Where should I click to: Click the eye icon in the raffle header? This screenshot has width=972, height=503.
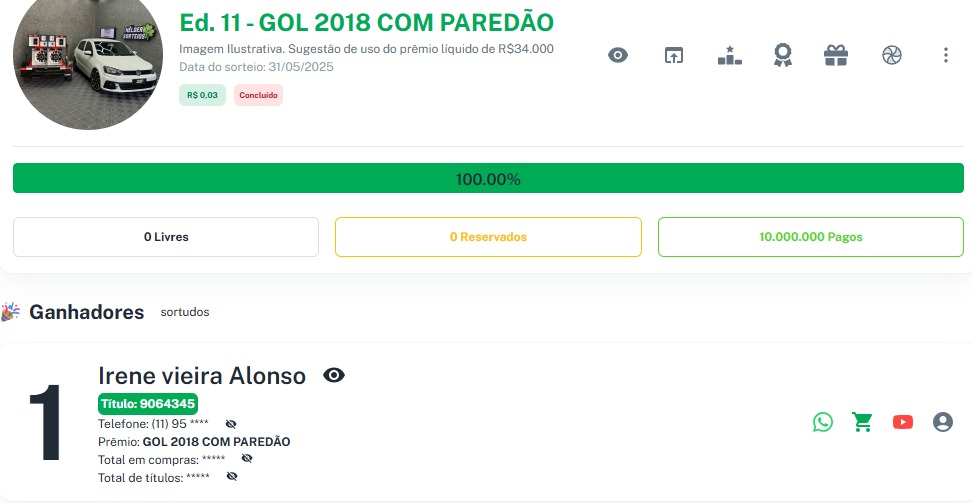click(618, 55)
